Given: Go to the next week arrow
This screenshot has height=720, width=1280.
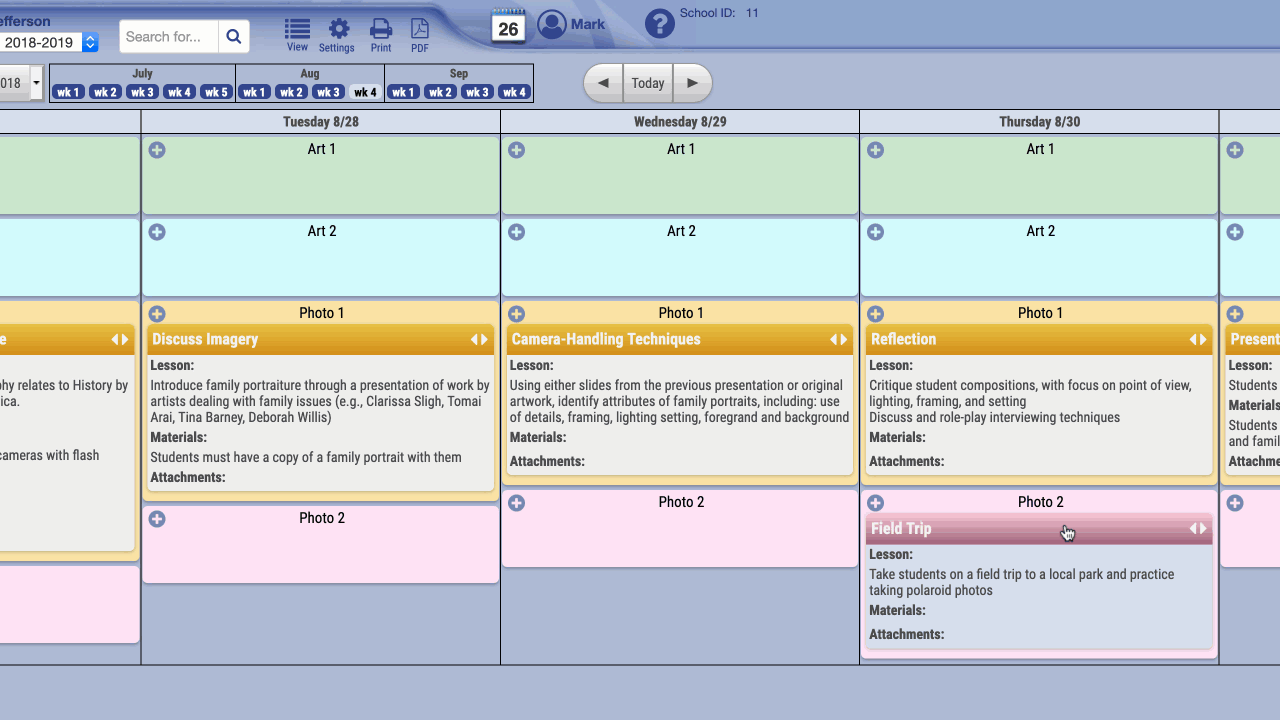Looking at the screenshot, I should 692,83.
